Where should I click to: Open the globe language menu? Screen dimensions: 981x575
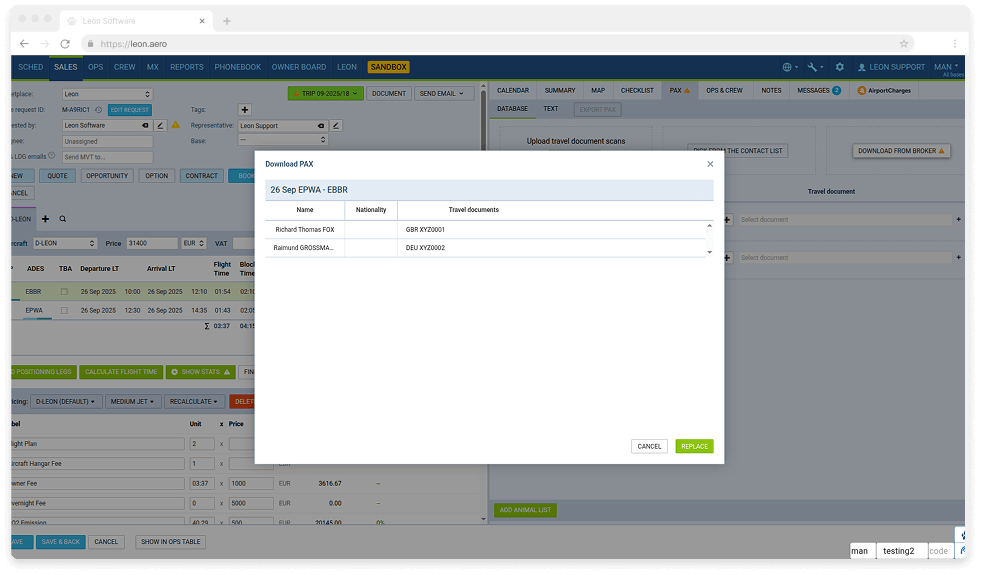click(x=789, y=67)
